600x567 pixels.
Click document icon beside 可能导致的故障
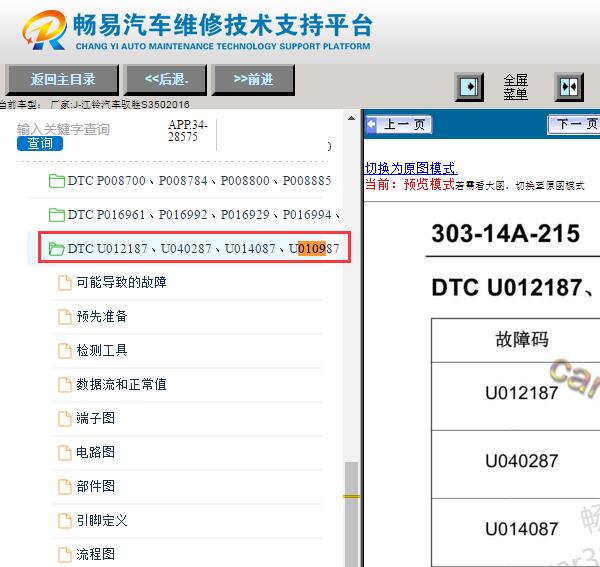pos(65,283)
